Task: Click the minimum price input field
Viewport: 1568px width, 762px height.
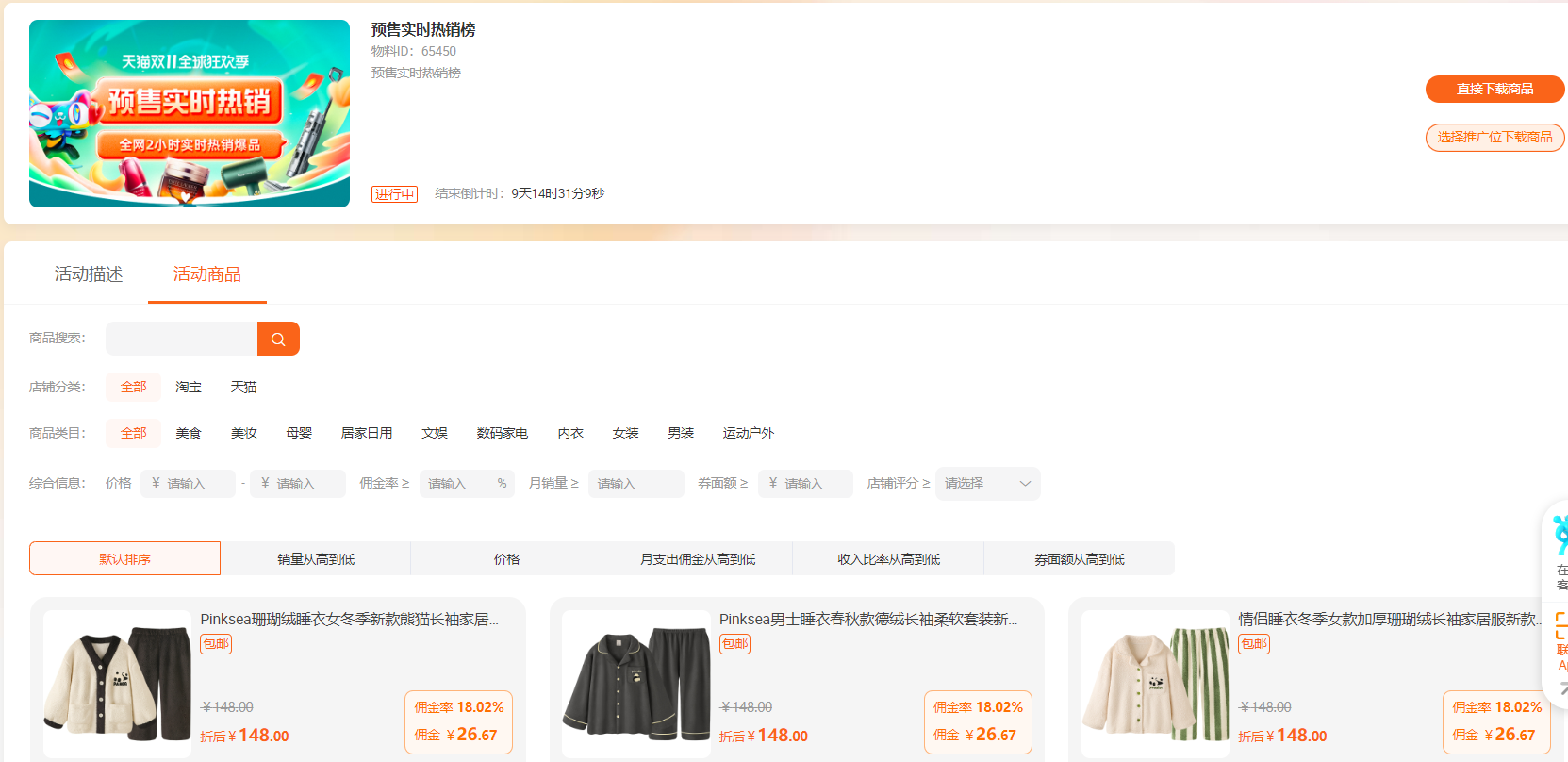Action: (x=188, y=484)
